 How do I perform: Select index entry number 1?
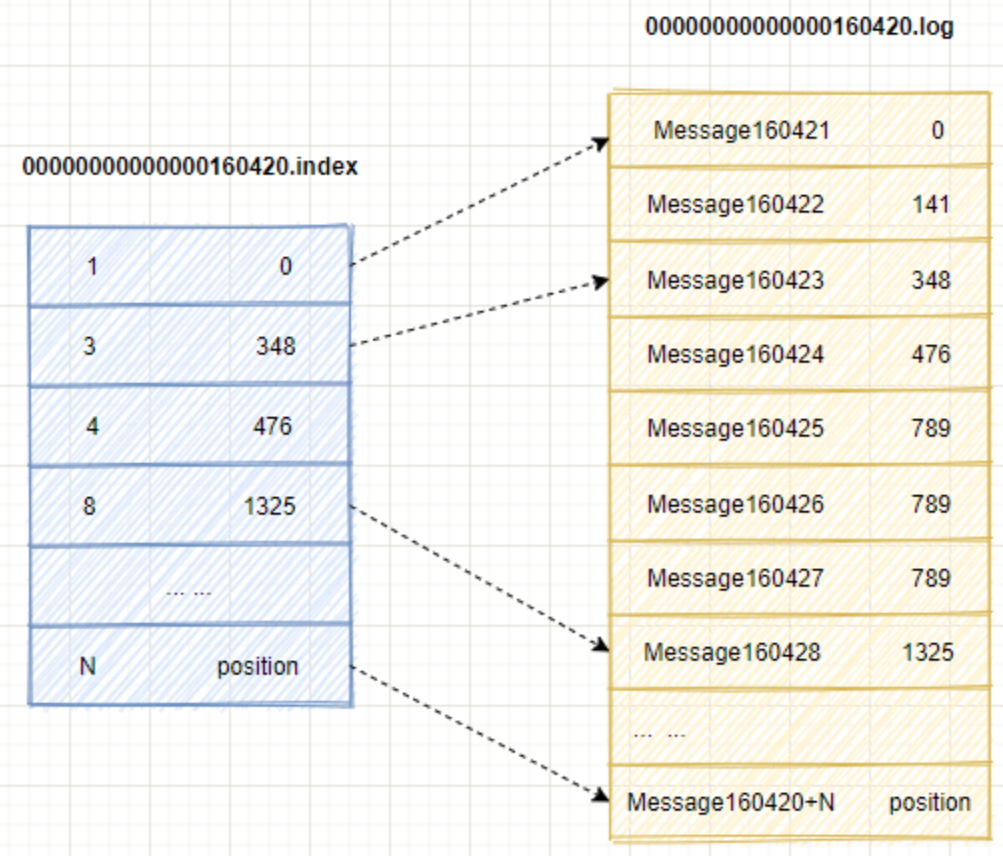(93, 266)
